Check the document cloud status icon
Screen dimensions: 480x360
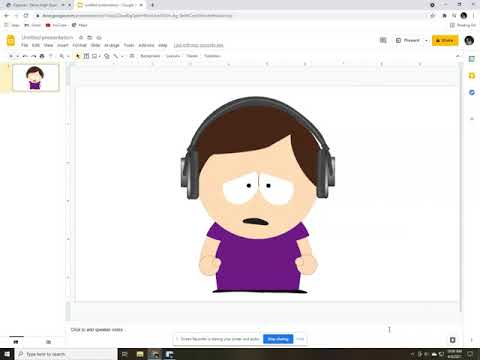(x=99, y=37)
